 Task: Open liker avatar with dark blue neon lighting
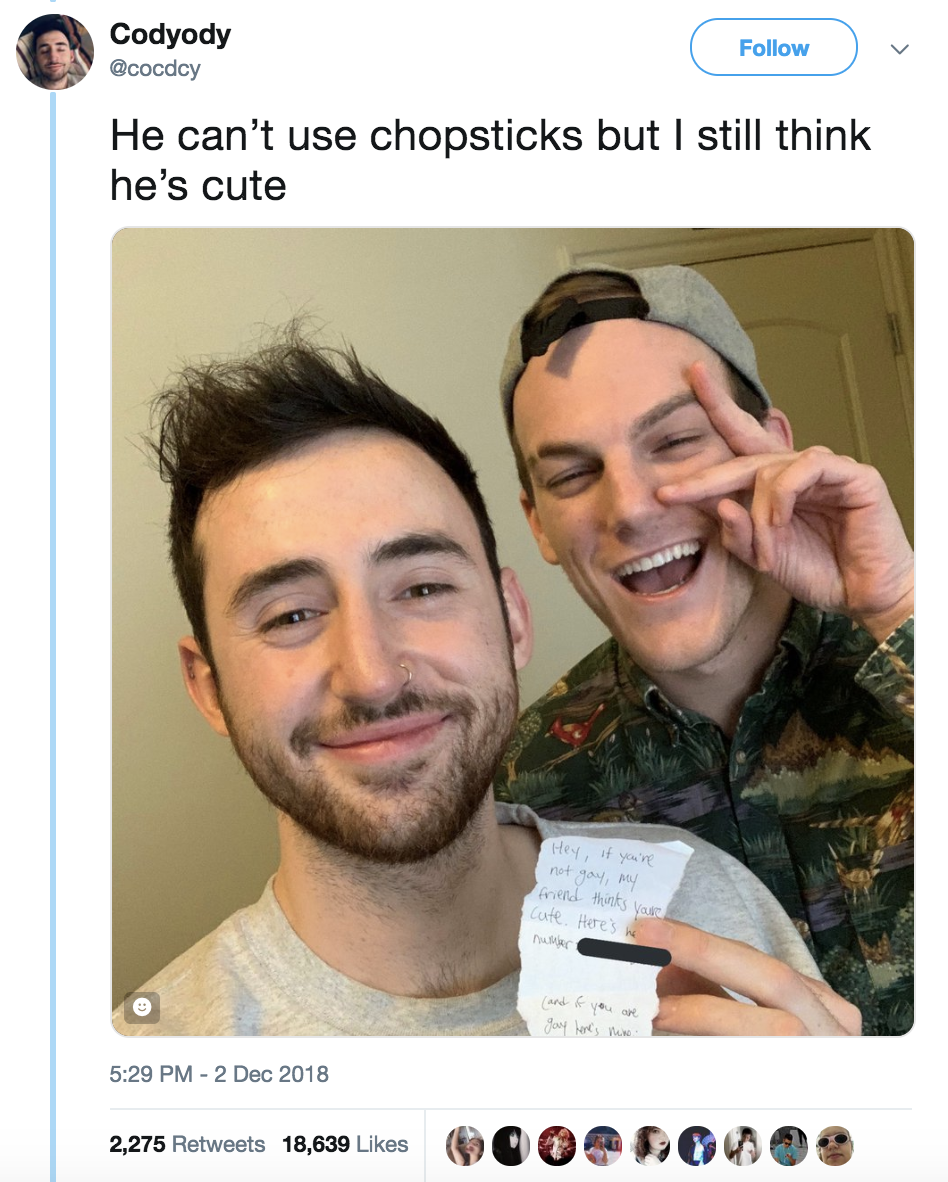tap(696, 1146)
